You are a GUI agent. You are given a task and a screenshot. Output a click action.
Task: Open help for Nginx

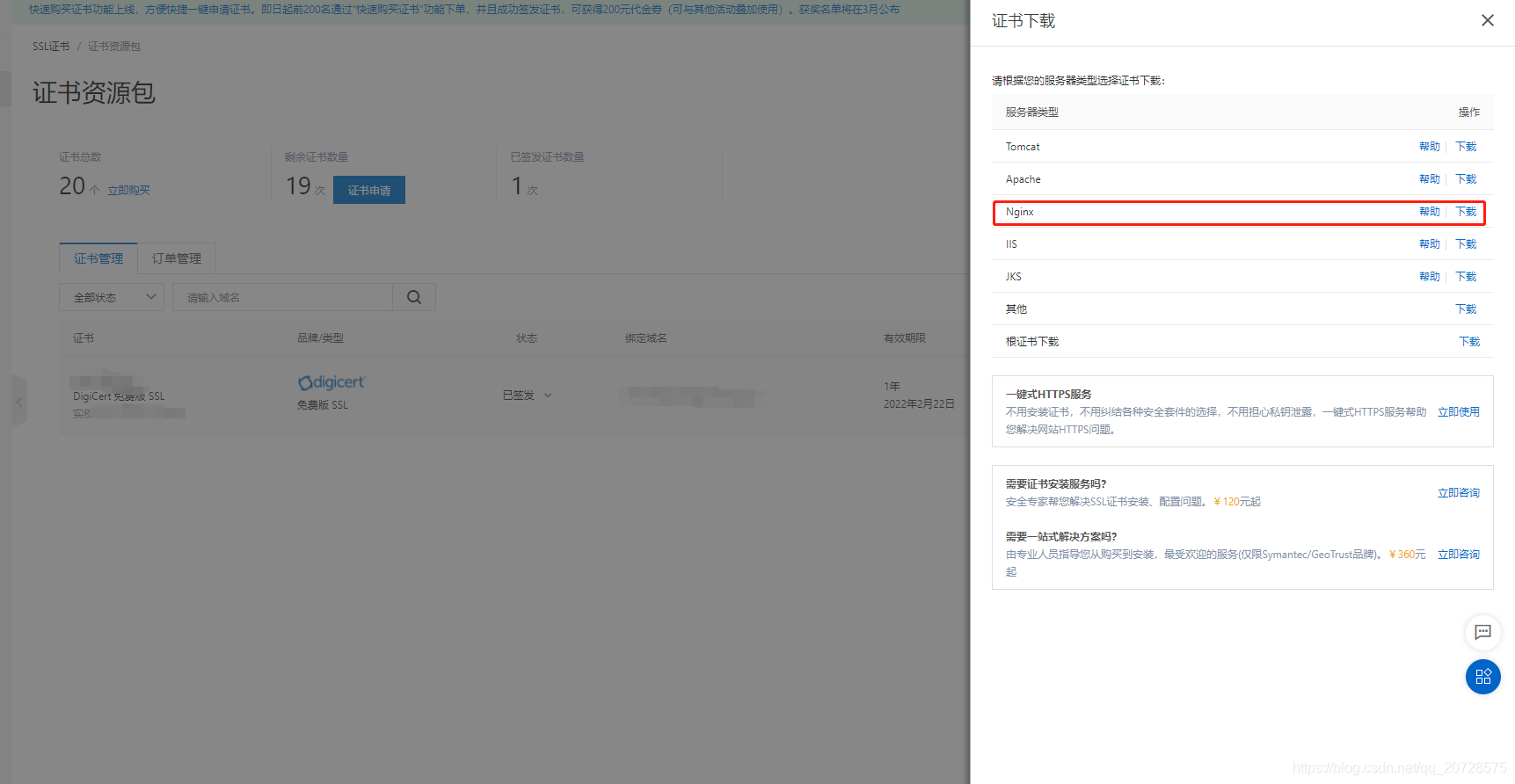pos(1430,212)
